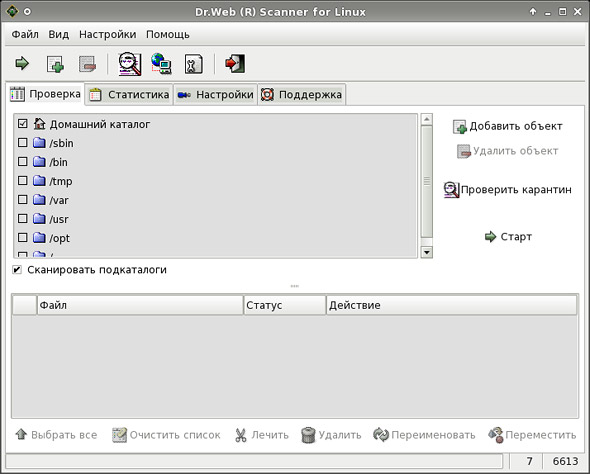Viewport: 590px width, 474px height.
Task: Click the Переместить button
Action: coord(532,435)
